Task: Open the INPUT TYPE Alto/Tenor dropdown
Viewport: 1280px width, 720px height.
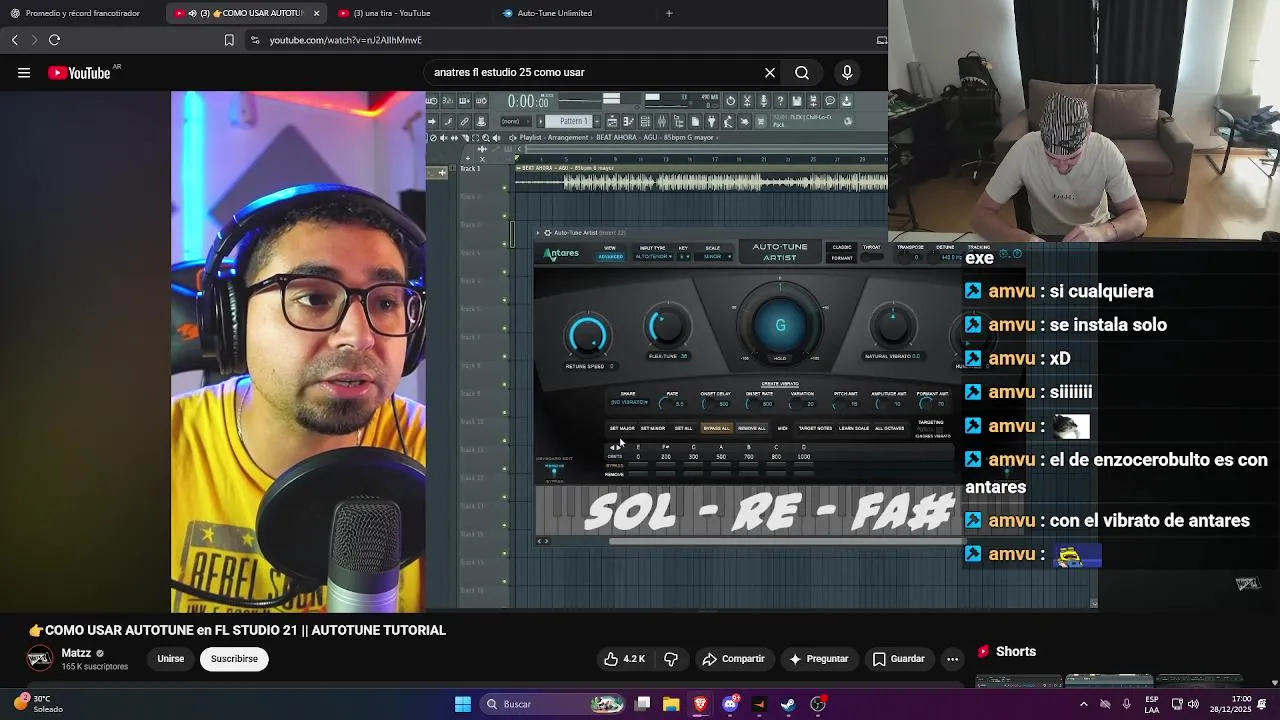Action: coord(652,257)
